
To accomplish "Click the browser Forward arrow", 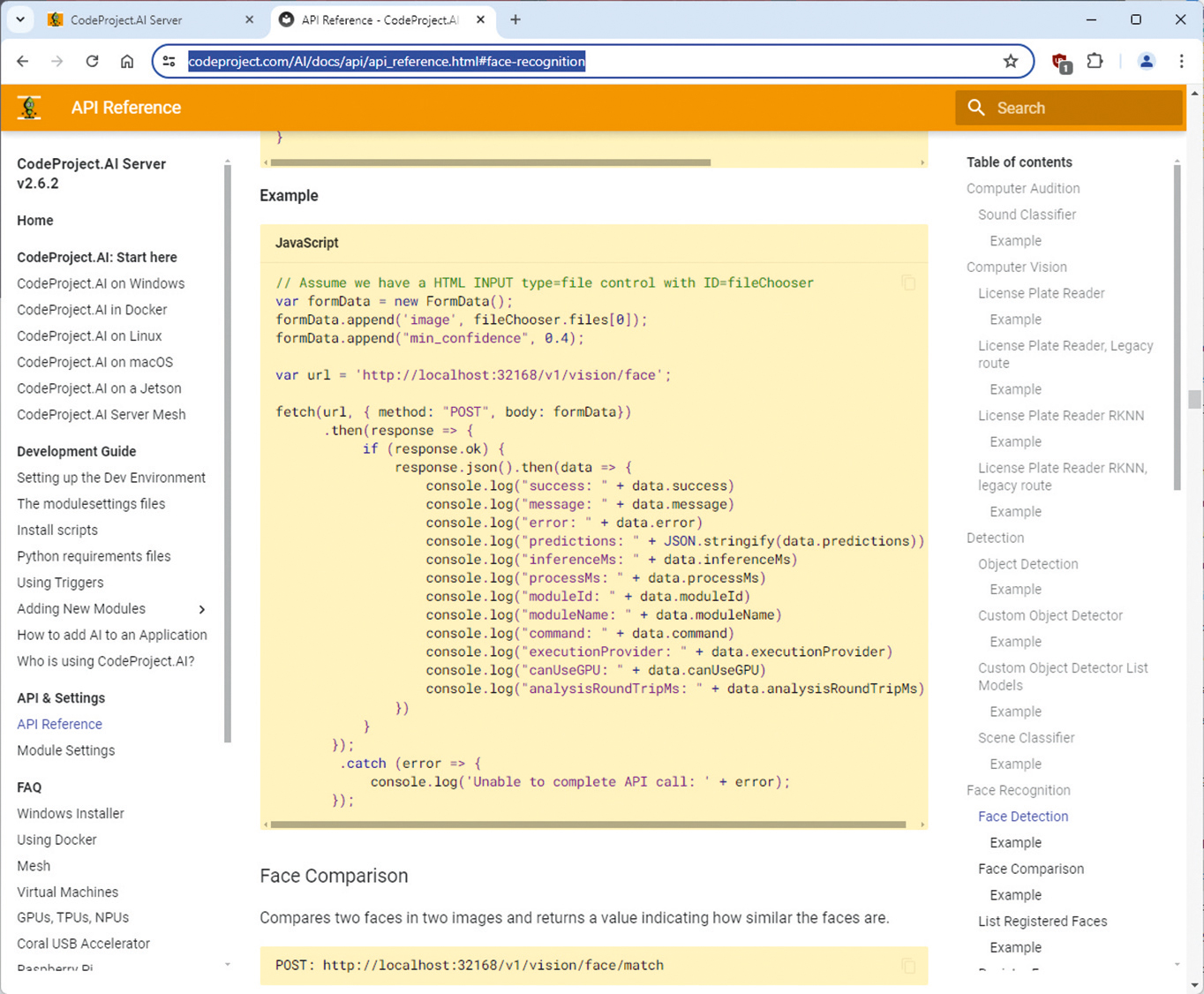I will [56, 62].
